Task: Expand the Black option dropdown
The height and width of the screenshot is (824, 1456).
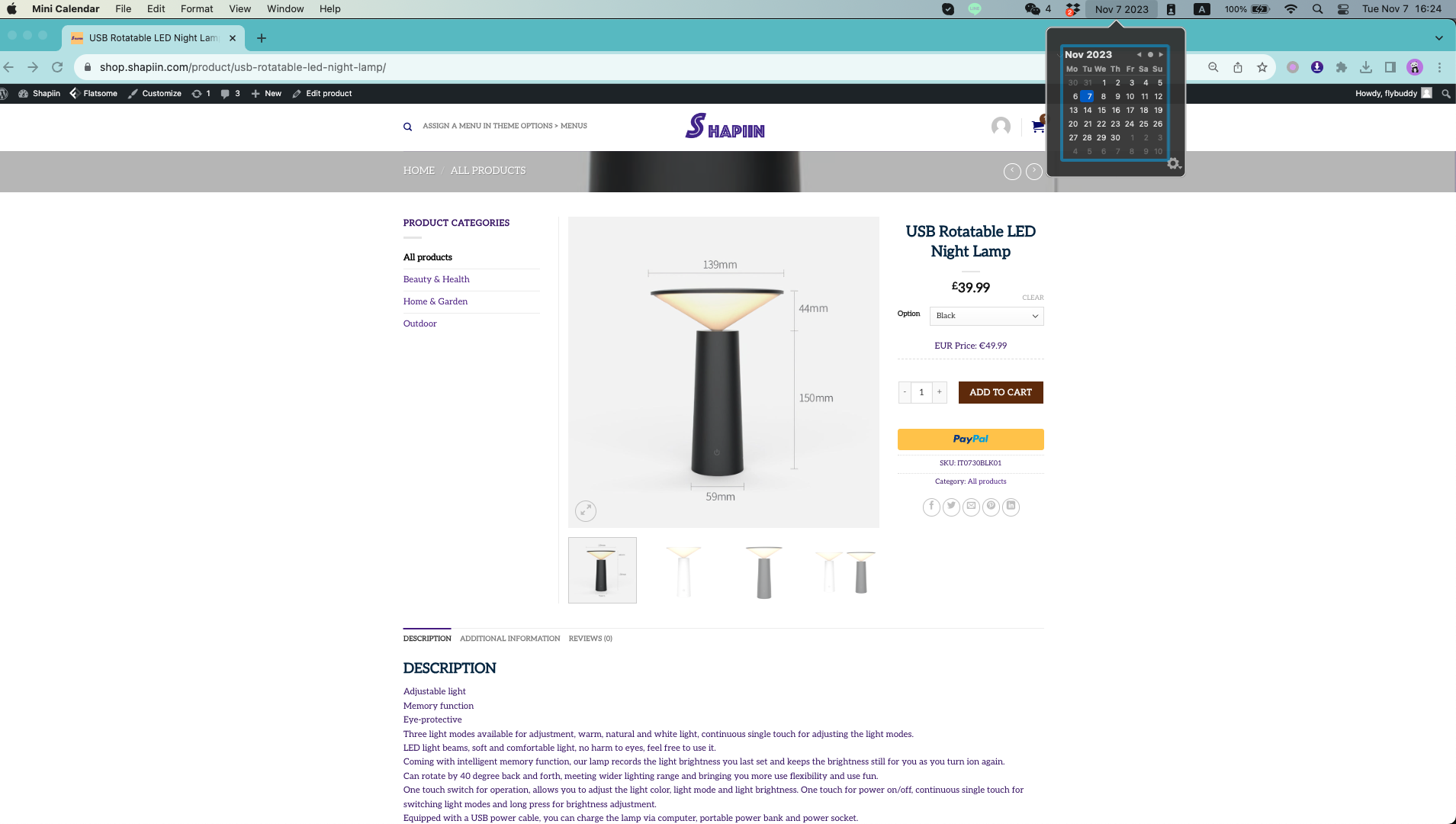Action: pyautogui.click(x=986, y=316)
